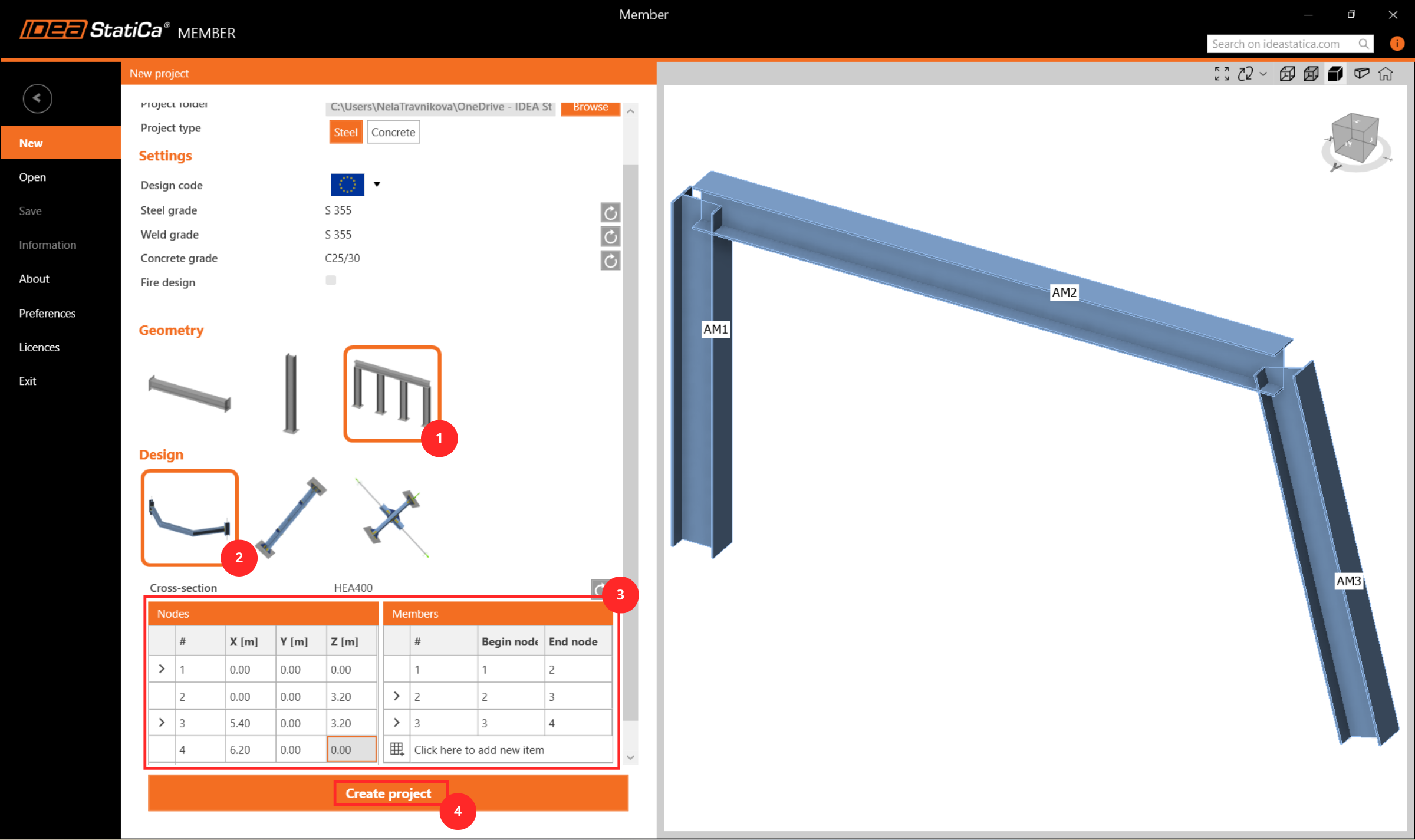The width and height of the screenshot is (1415, 840).
Task: Enable the Fire design checkbox
Action: point(331,281)
